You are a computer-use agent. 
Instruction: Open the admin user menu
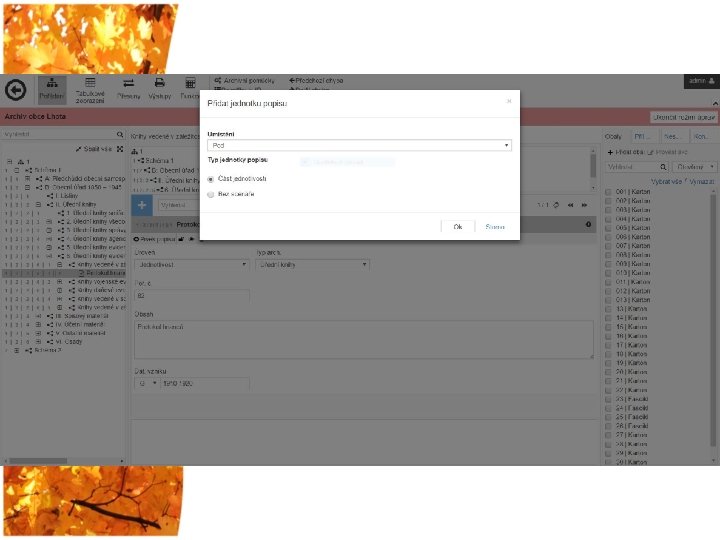click(702, 81)
